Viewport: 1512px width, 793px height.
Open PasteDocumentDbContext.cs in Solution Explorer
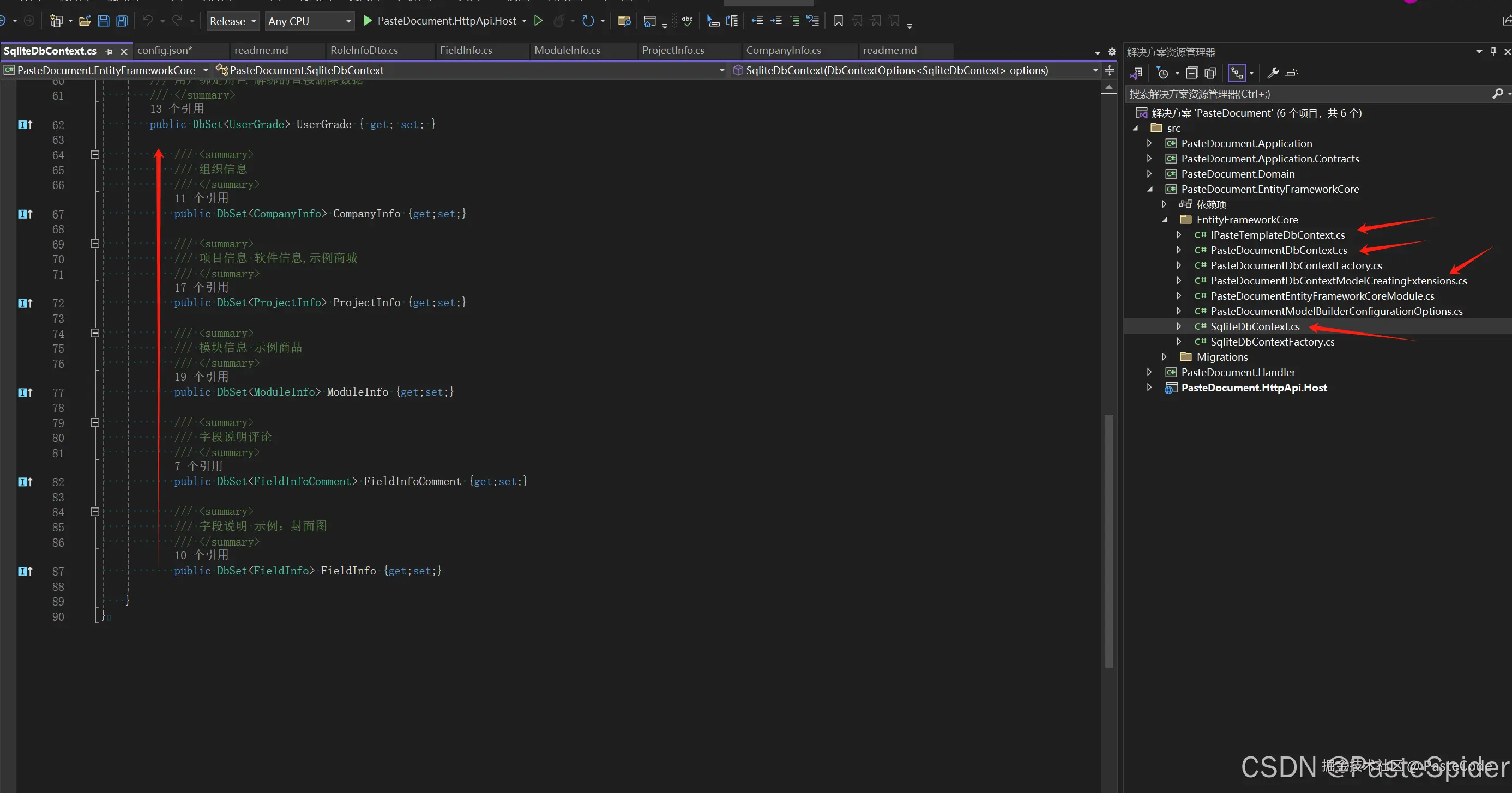(x=1279, y=251)
